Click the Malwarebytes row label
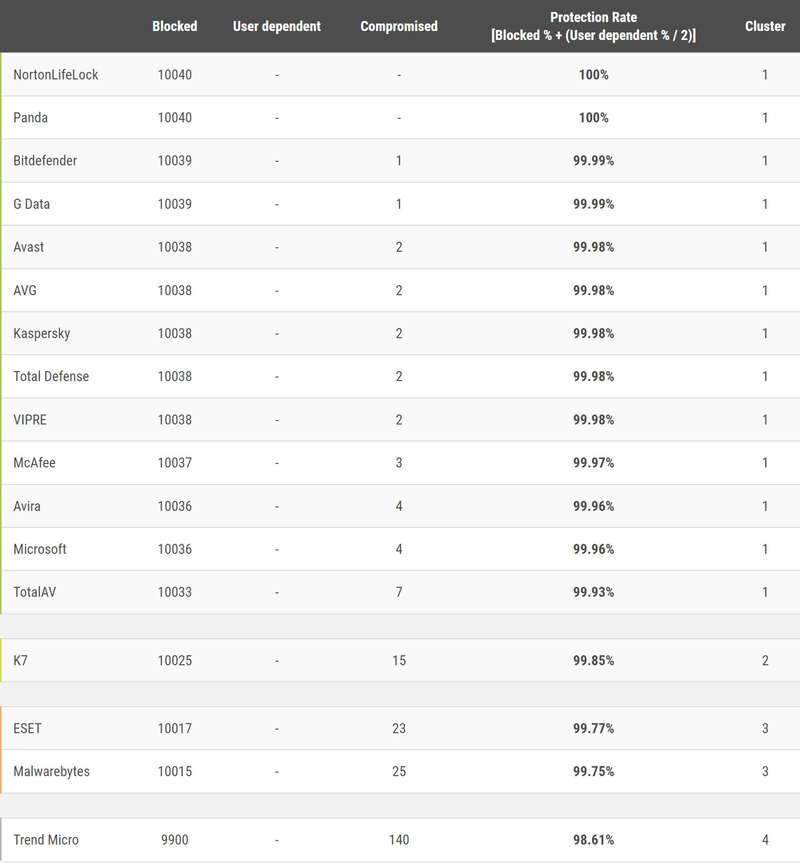Image resolution: width=800 pixels, height=863 pixels. tap(52, 771)
